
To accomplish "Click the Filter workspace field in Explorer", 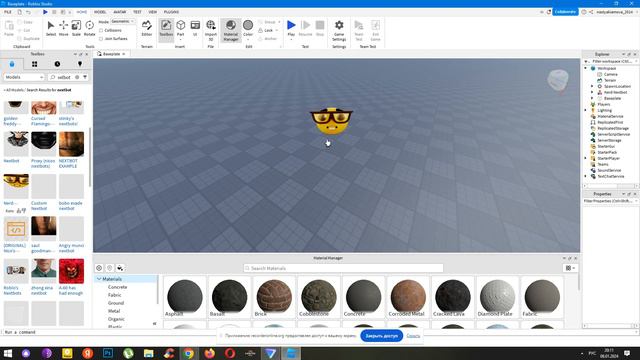I will [611, 61].
